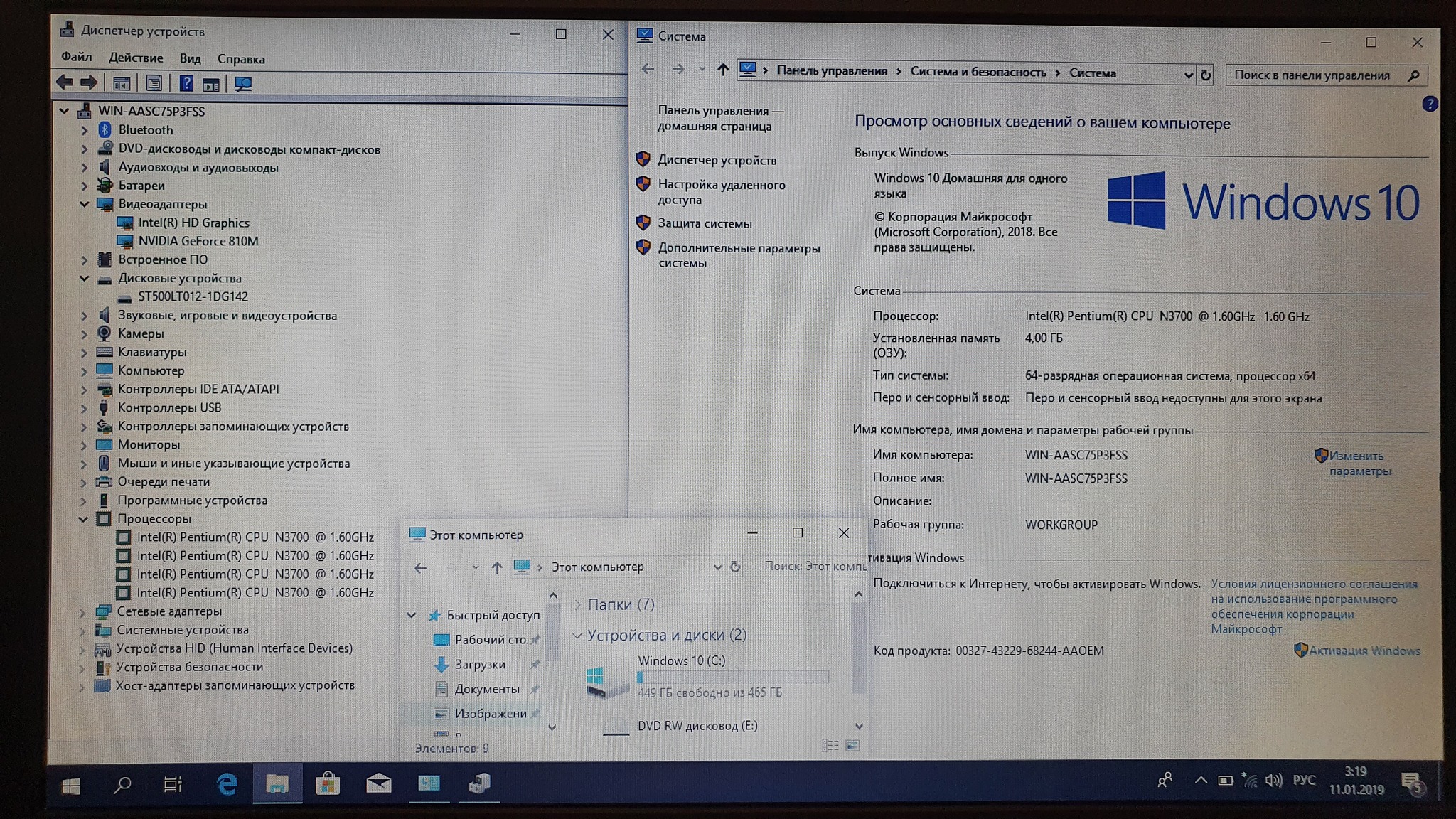Open Windows Start menu
The height and width of the screenshot is (819, 1456).
pyautogui.click(x=71, y=785)
